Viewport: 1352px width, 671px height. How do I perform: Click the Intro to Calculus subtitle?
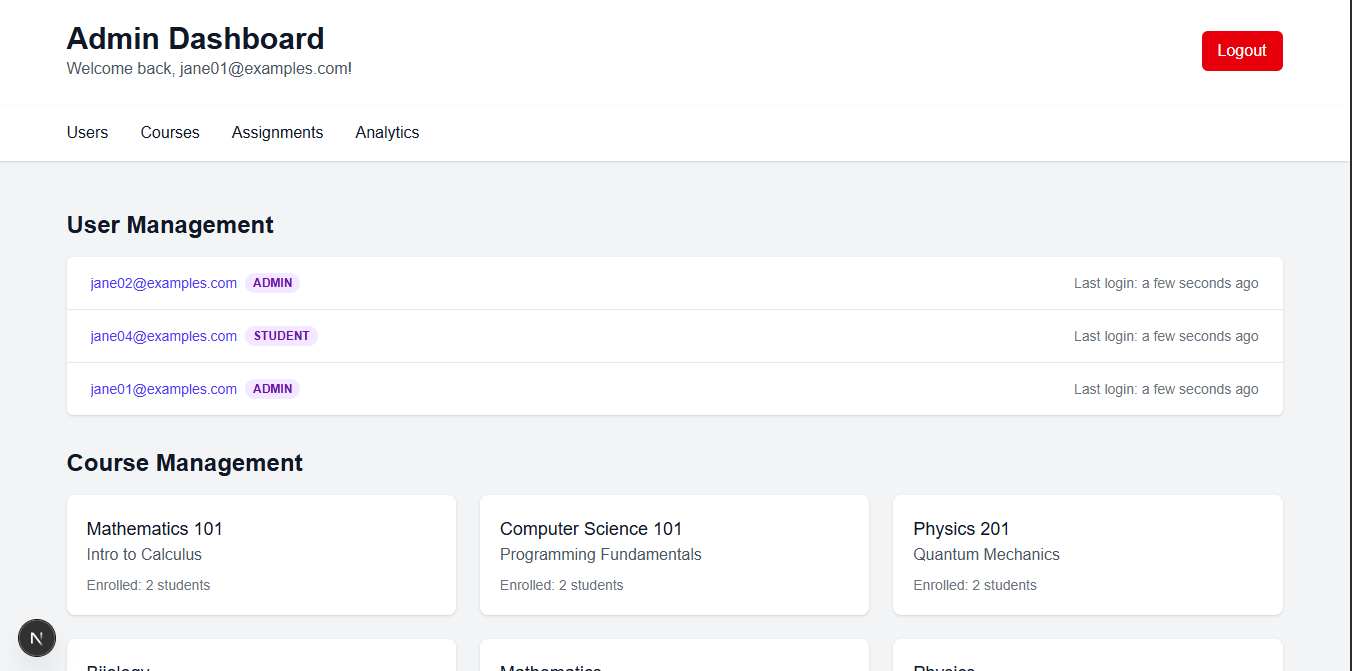144,554
